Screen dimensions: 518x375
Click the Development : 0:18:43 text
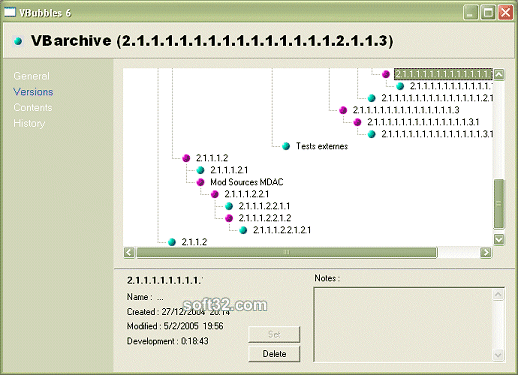click(168, 341)
